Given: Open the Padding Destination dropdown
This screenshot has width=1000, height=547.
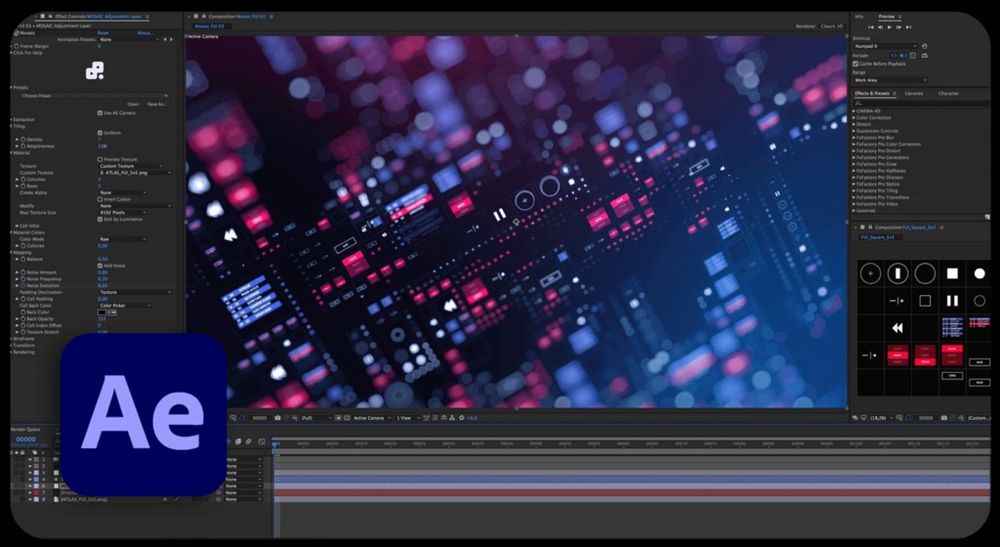Looking at the screenshot, I should click(135, 292).
